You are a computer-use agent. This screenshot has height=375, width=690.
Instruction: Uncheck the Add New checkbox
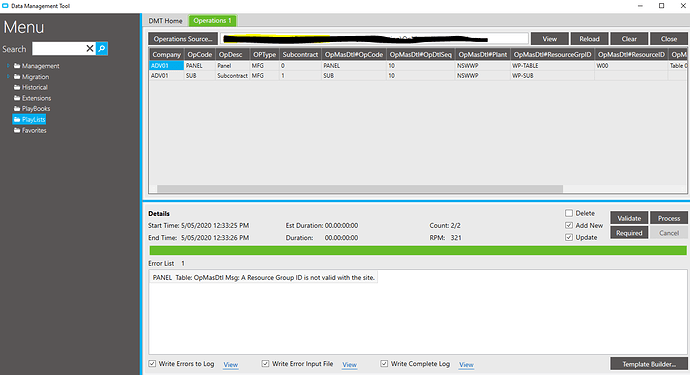tap(569, 225)
